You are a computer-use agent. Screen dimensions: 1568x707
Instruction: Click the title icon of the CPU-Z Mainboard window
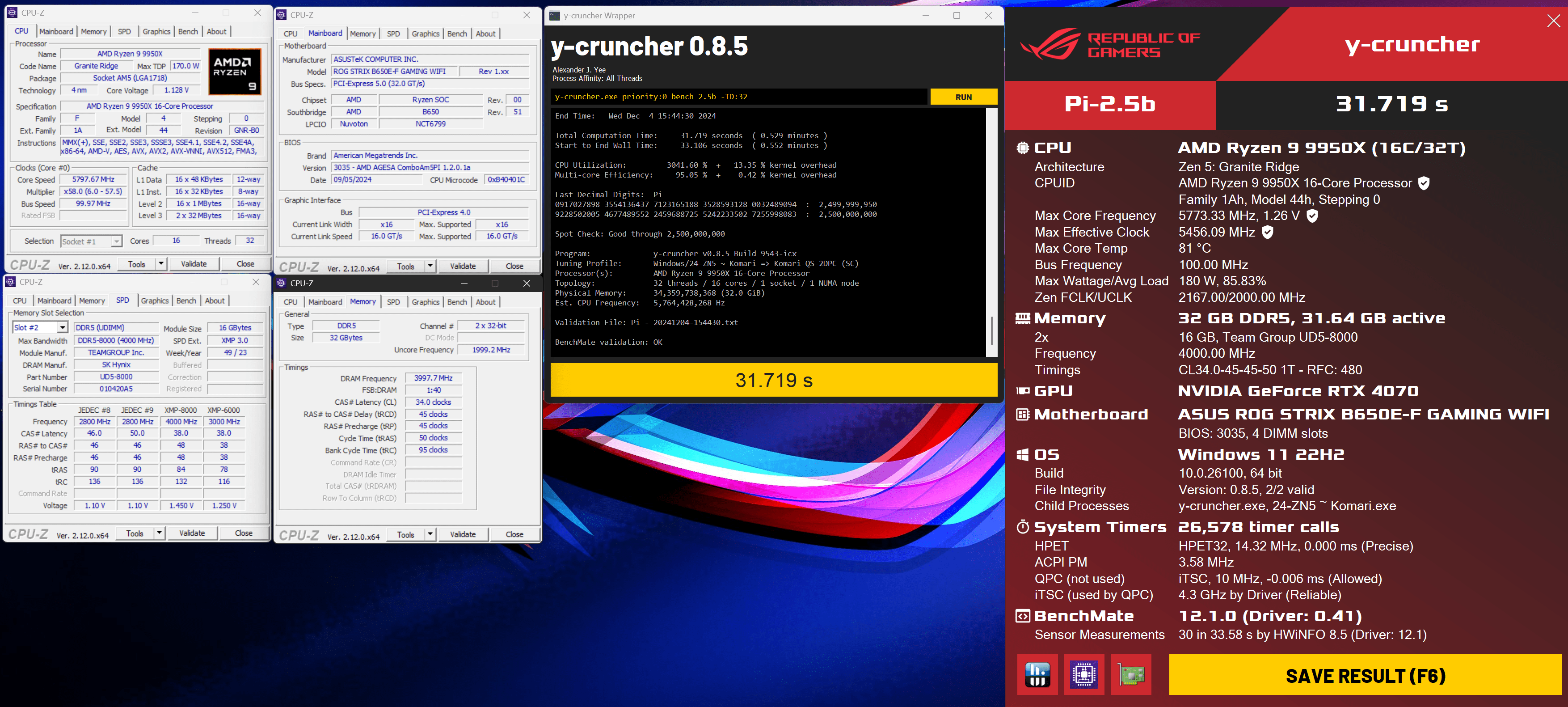pos(281,15)
